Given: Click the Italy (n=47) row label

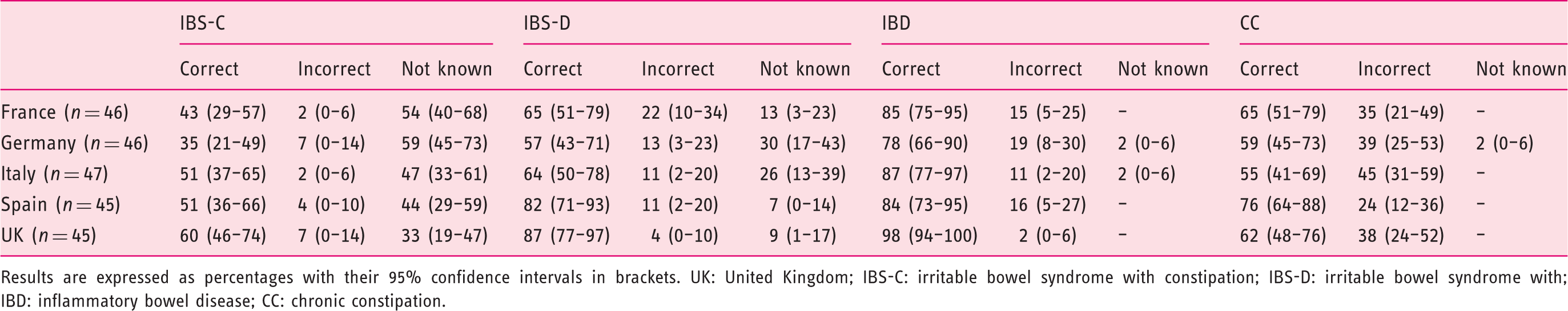Looking at the screenshot, I should pos(54,174).
